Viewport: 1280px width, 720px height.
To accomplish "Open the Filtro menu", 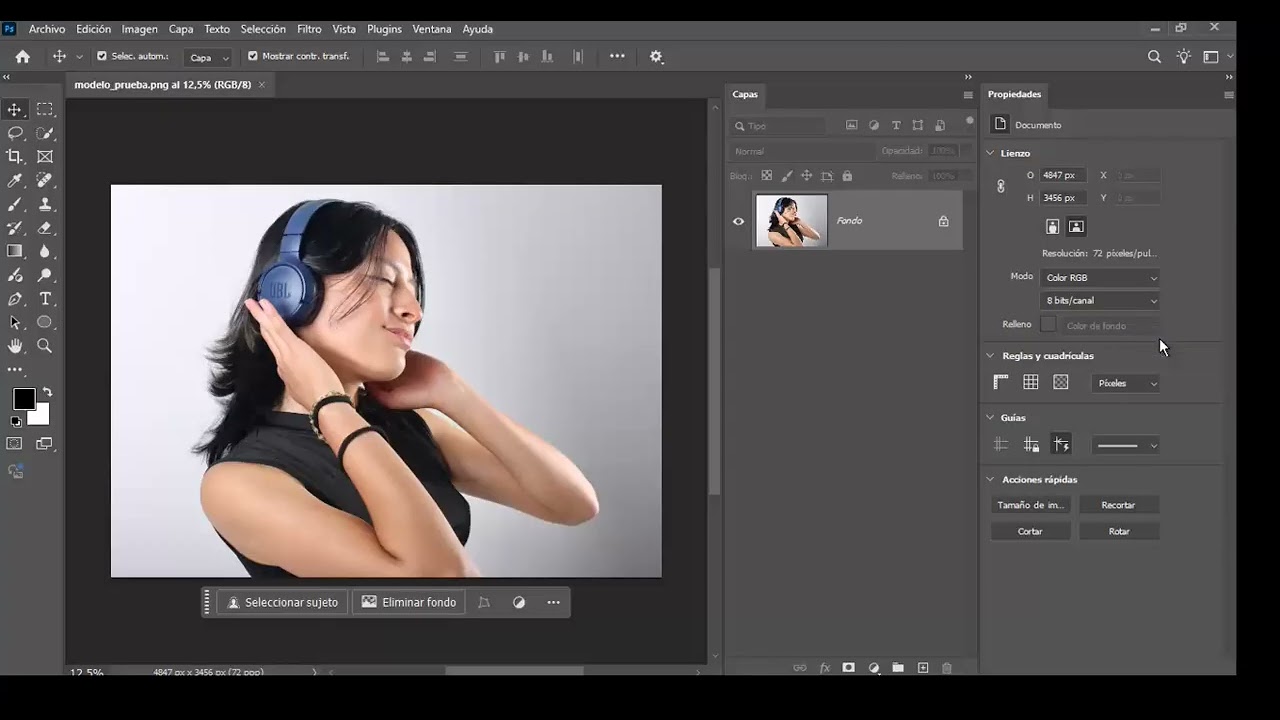I will coord(309,29).
